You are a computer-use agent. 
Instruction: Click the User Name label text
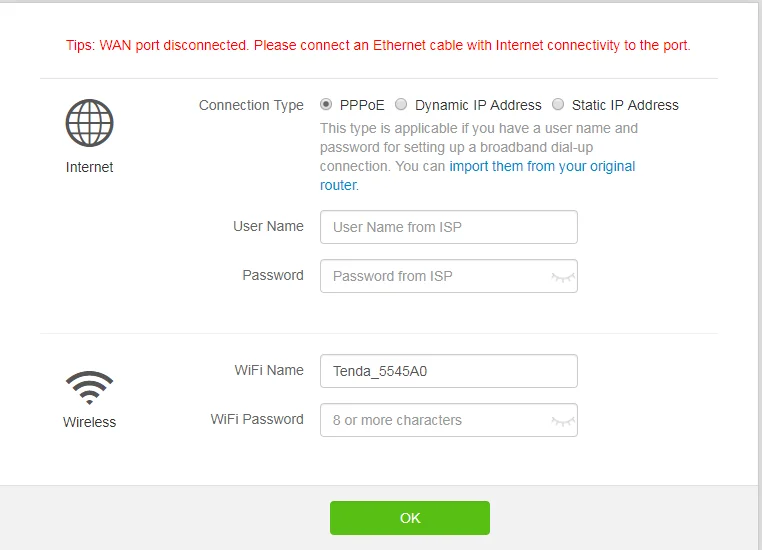[x=268, y=226]
